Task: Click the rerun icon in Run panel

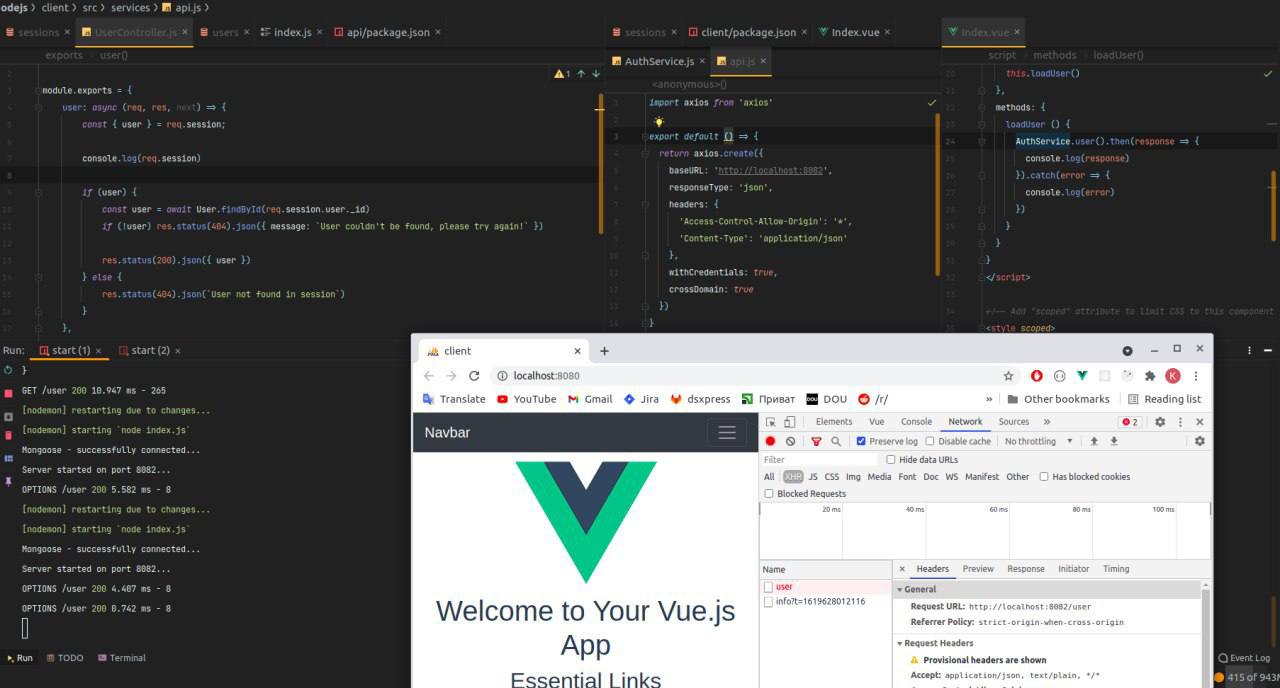Action: [x=9, y=370]
